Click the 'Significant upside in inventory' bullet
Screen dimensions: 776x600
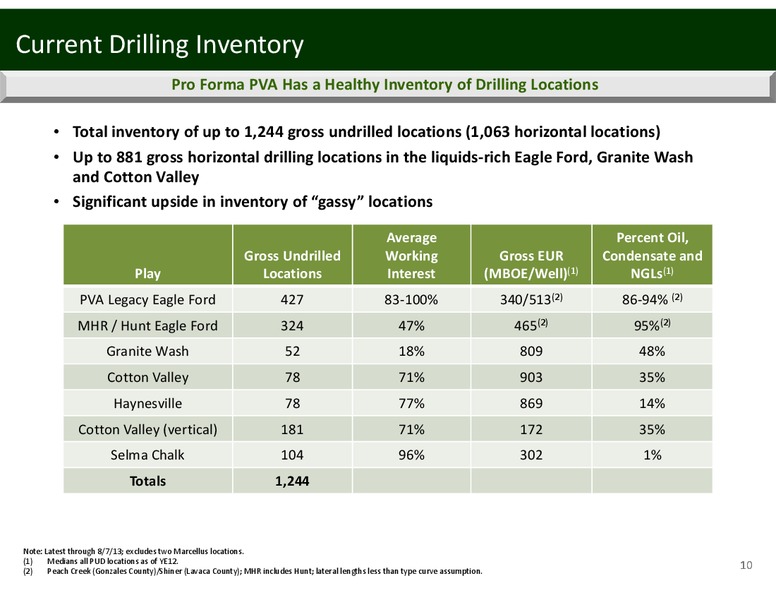[252, 202]
